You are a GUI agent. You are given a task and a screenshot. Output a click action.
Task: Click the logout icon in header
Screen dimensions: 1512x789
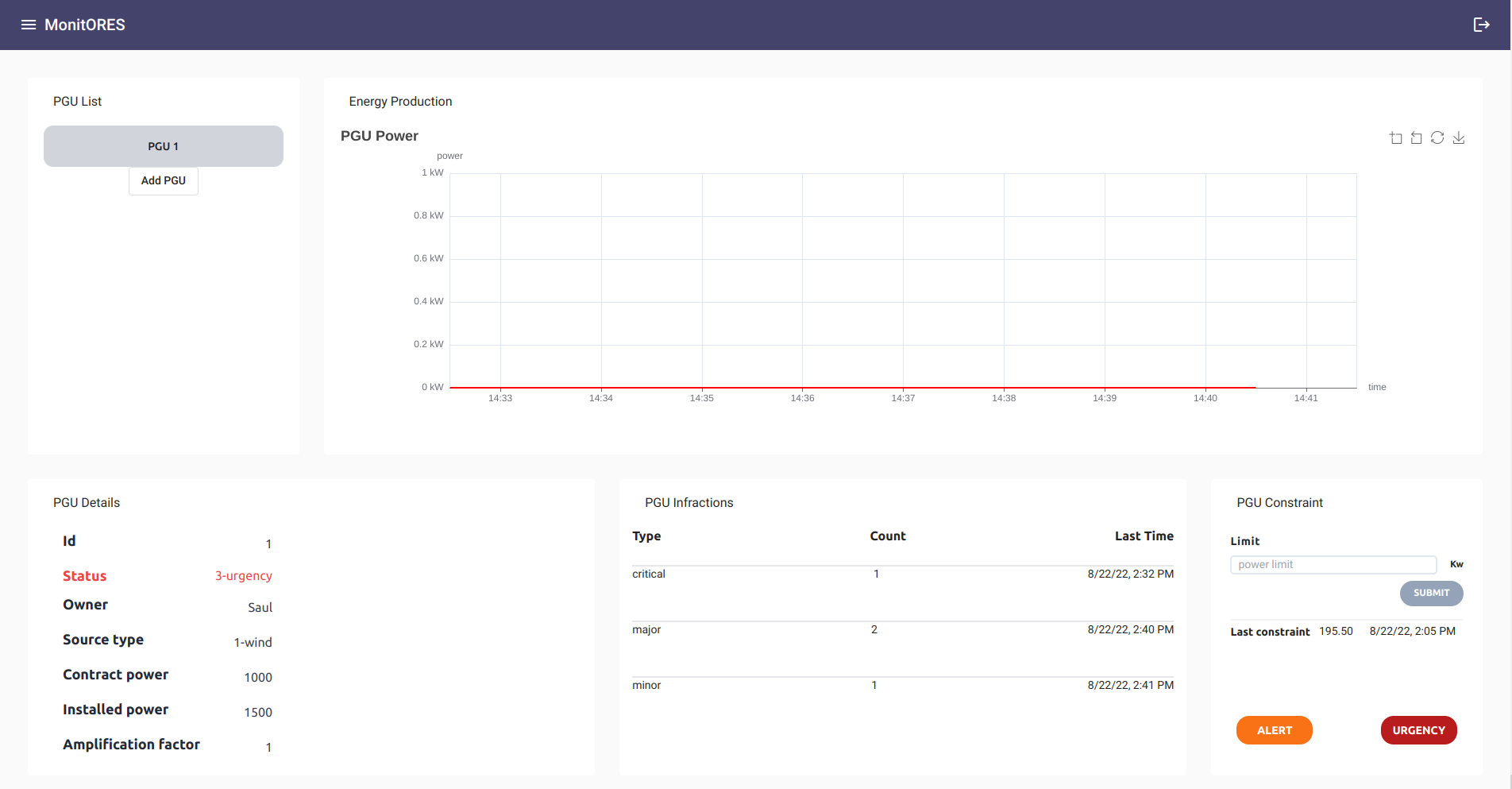1481,25
